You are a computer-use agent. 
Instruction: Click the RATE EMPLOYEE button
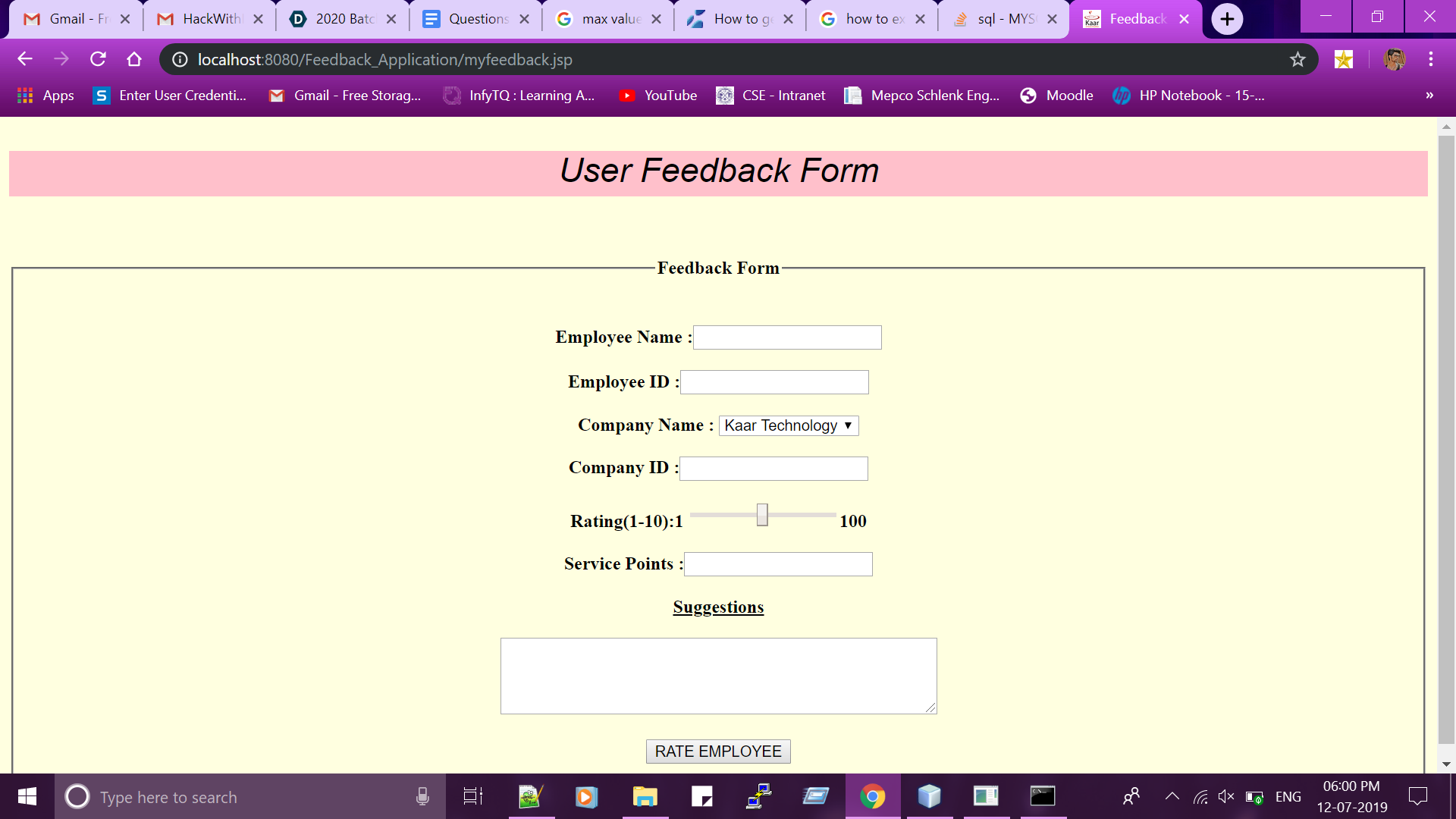[717, 751]
